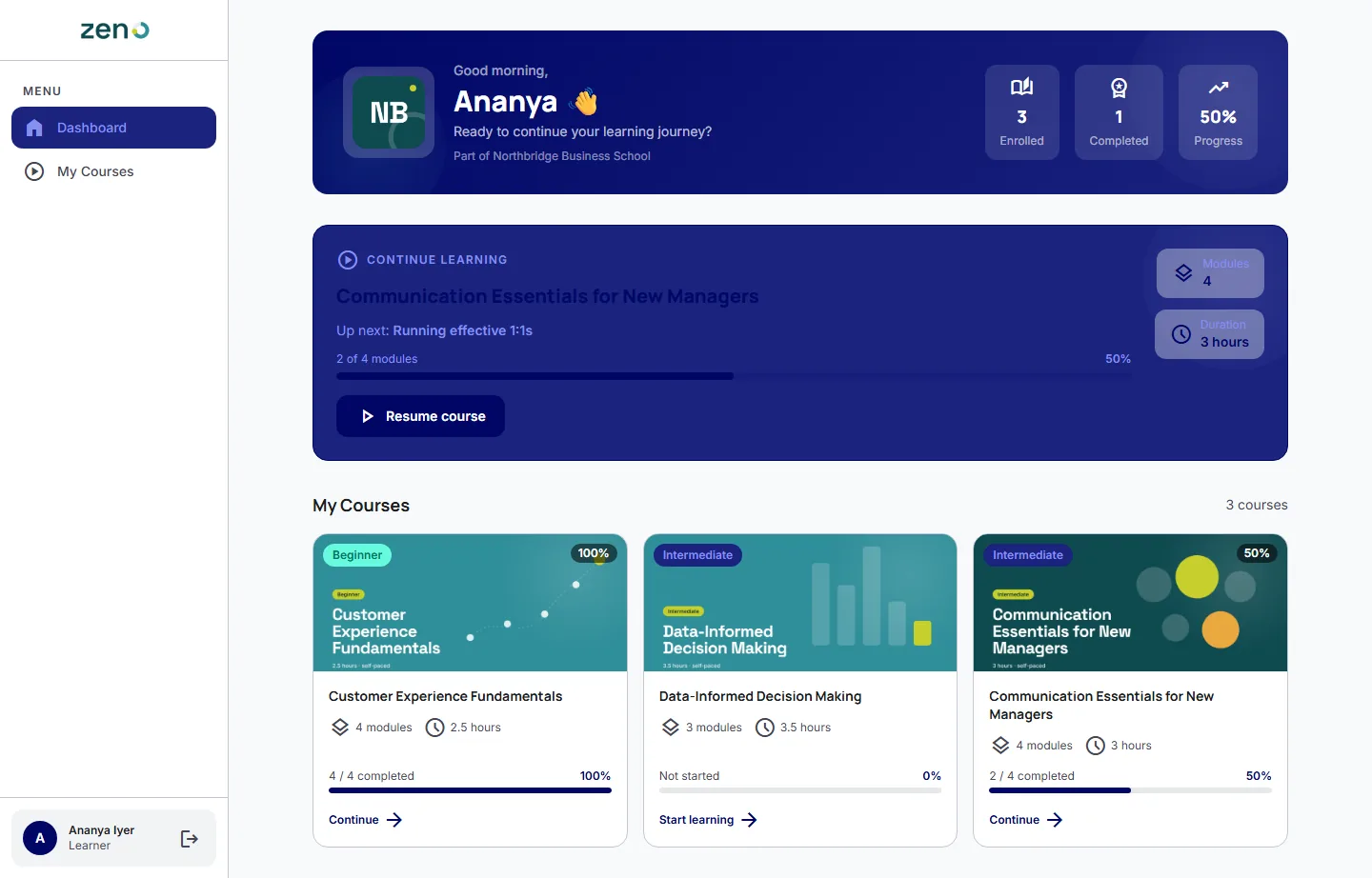
Task: Click the Customer Experience 100% progress bar
Action: coord(470,790)
